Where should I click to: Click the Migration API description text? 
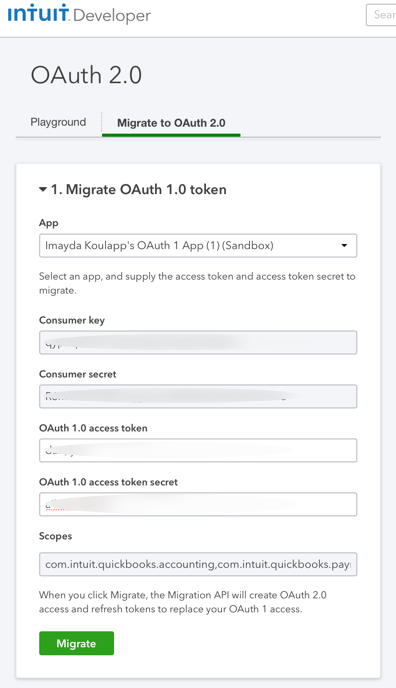183,602
